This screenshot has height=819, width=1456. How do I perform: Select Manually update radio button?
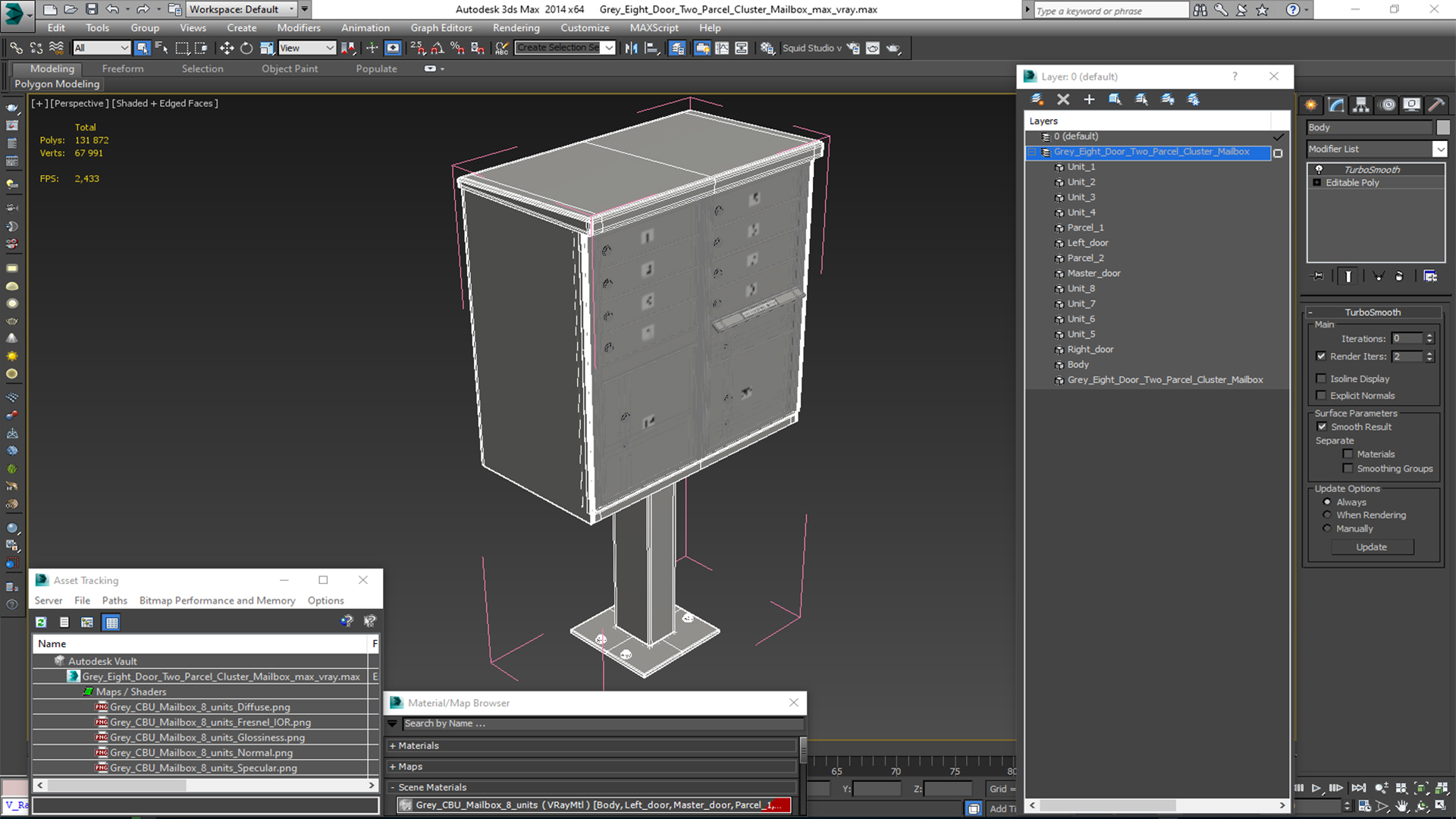tap(1327, 529)
